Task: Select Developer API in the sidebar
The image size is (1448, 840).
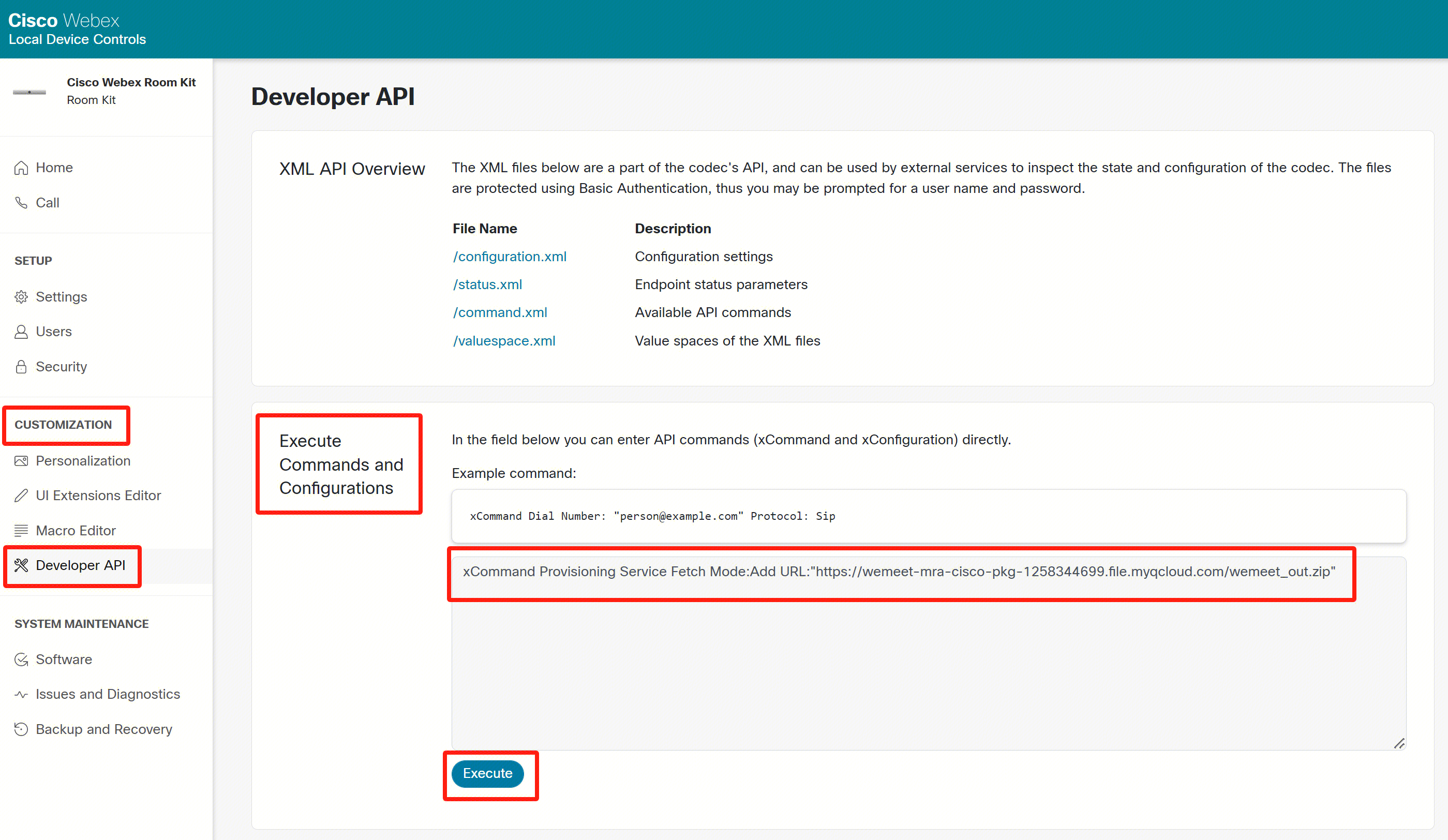Action: [x=106, y=565]
